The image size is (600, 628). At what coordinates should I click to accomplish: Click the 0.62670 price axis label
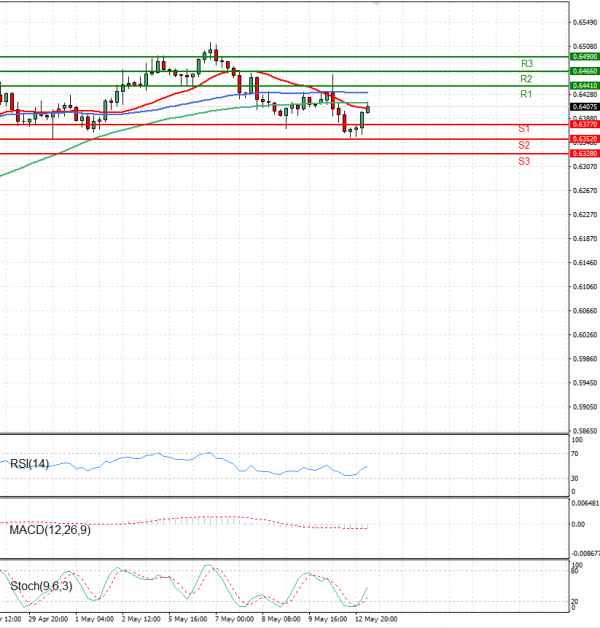pyautogui.click(x=584, y=190)
